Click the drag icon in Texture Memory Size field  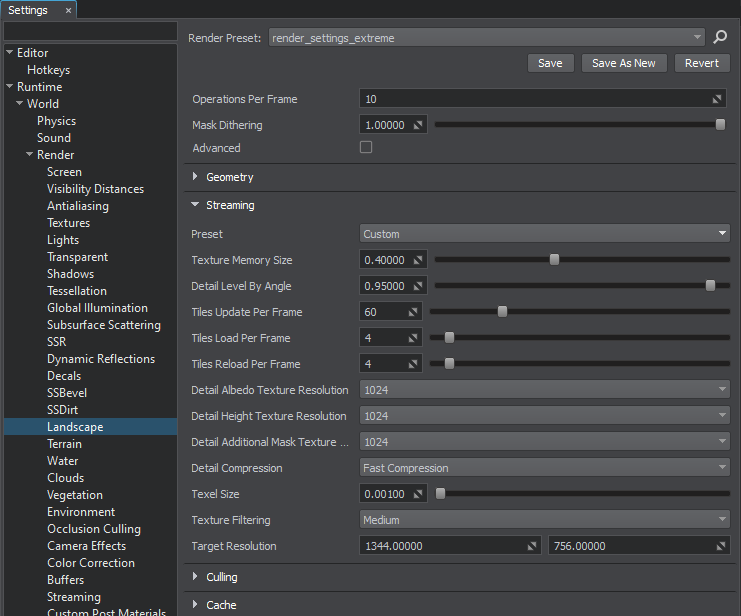(x=418, y=260)
